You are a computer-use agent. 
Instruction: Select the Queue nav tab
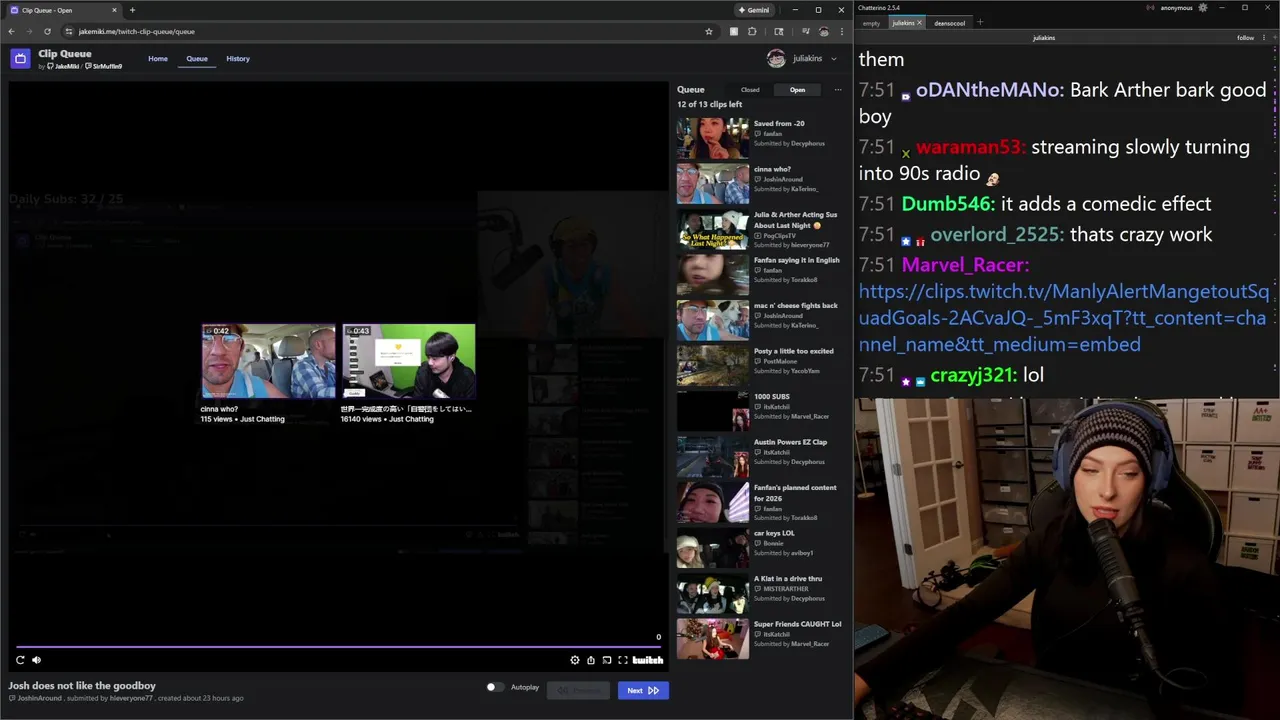click(x=197, y=58)
